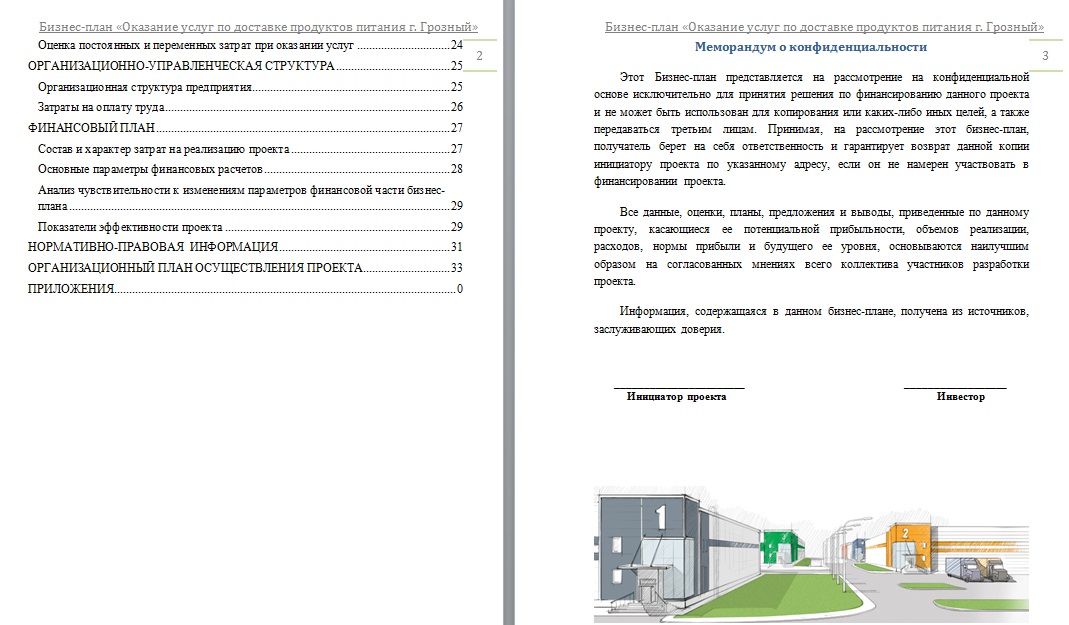This screenshot has height=625, width=1069.
Task: Click the 'Инициатор проекта' signature line
Action: 680,388
